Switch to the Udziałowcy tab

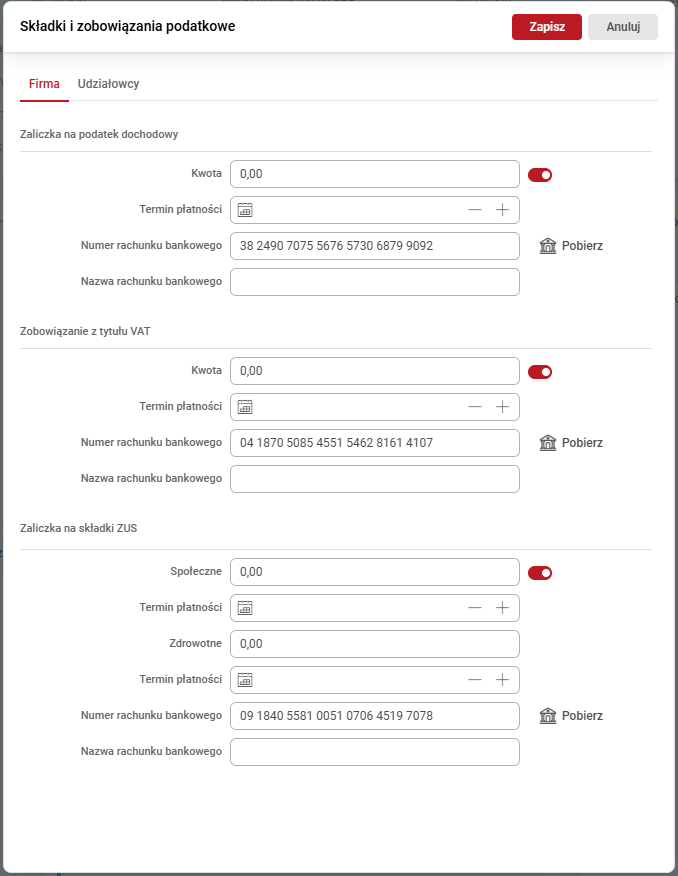coord(108,84)
